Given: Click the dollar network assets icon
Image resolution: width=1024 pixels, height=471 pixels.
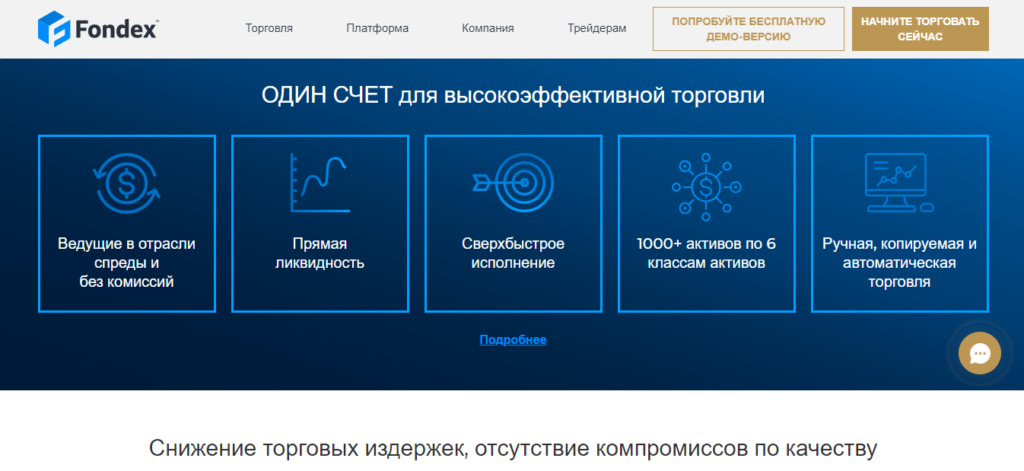Looking at the screenshot, I should click(706, 187).
